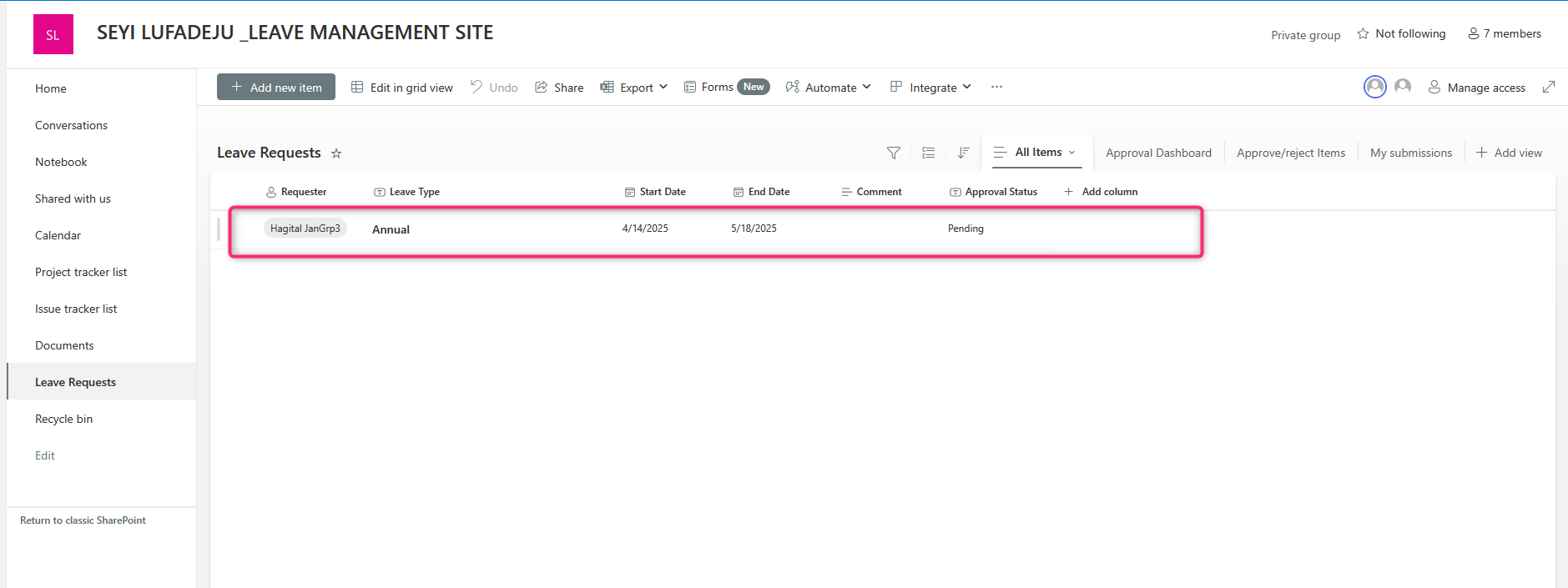Click the second grey user avatar
Image resolution: width=1568 pixels, height=588 pixels.
(x=1403, y=86)
